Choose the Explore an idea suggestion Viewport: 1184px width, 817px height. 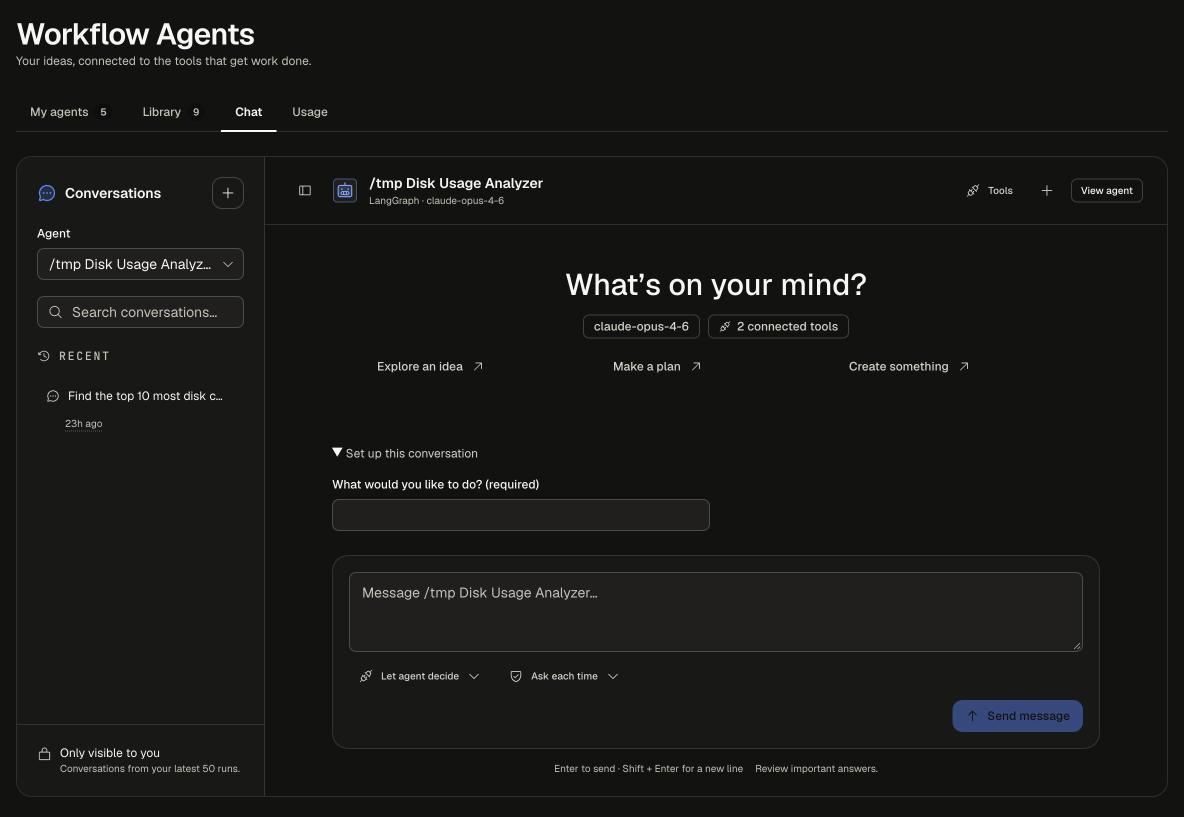(x=430, y=366)
